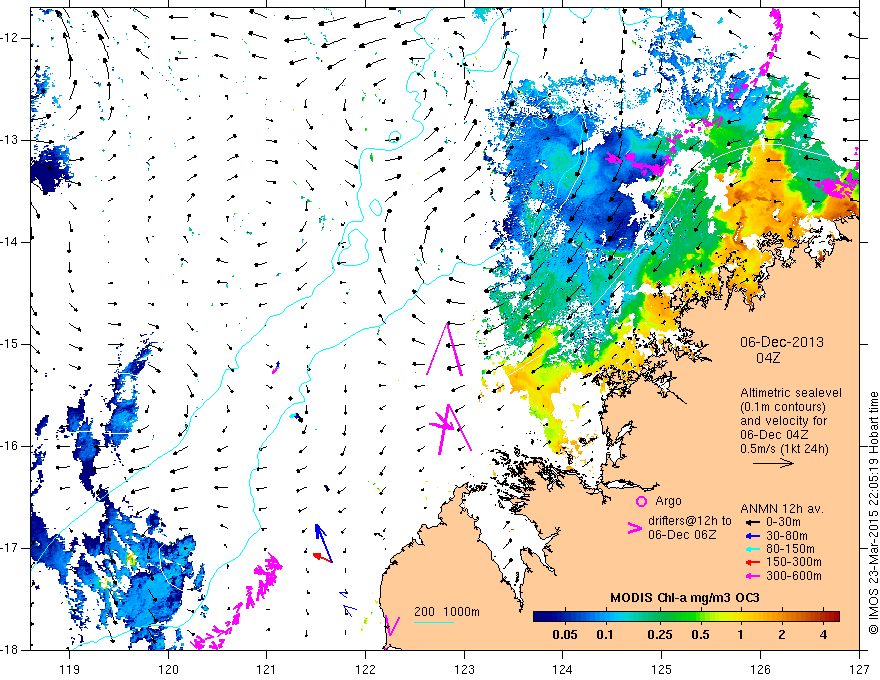Image resolution: width=880 pixels, height=680 pixels.
Task: Click the longitude axis label 124
Action: coord(563,669)
